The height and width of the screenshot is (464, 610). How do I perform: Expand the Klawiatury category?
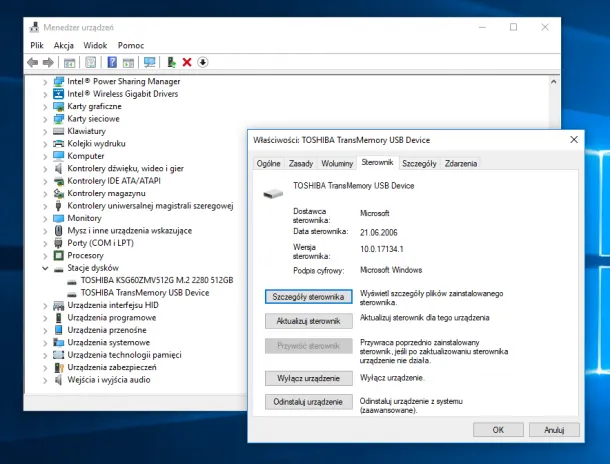pos(45,131)
